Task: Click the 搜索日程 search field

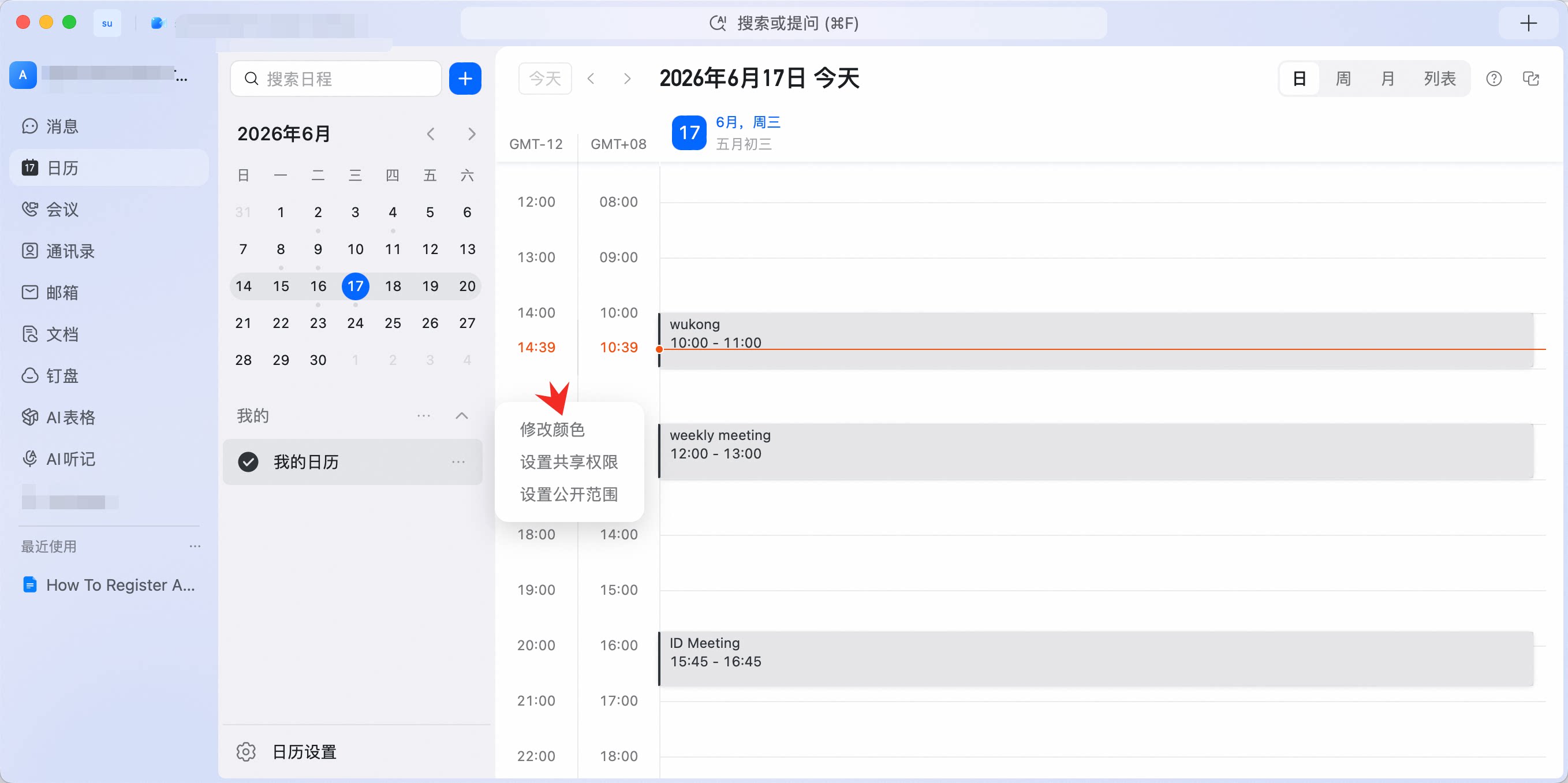Action: [336, 79]
